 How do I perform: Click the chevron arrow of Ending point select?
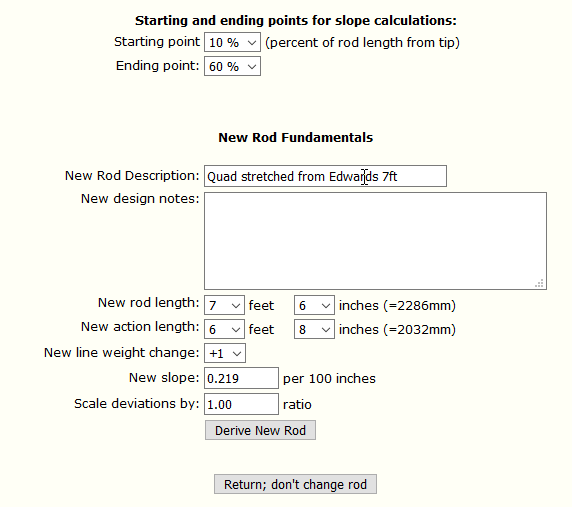[x=252, y=67]
